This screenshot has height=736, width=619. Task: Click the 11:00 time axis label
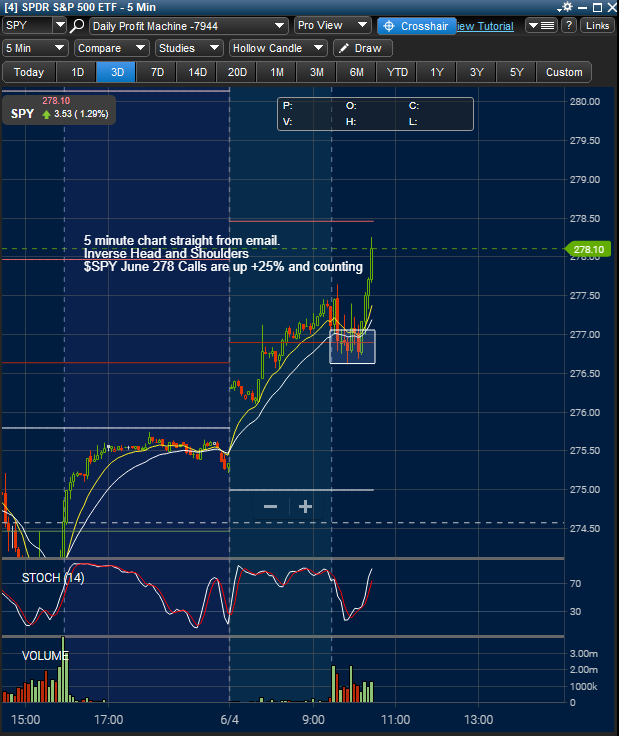pos(395,720)
